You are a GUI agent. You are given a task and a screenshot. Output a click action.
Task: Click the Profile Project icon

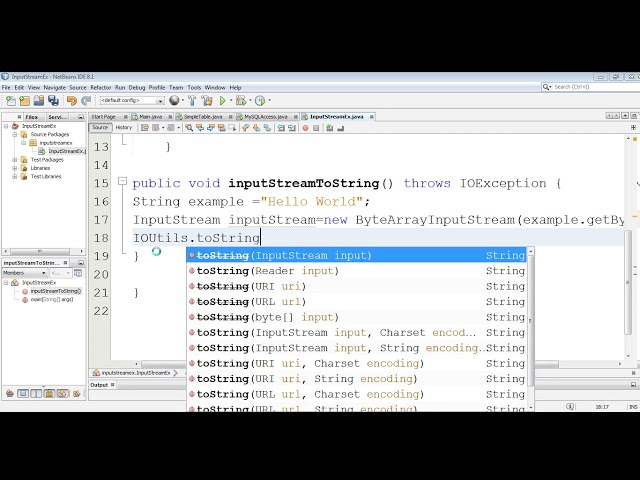point(260,100)
